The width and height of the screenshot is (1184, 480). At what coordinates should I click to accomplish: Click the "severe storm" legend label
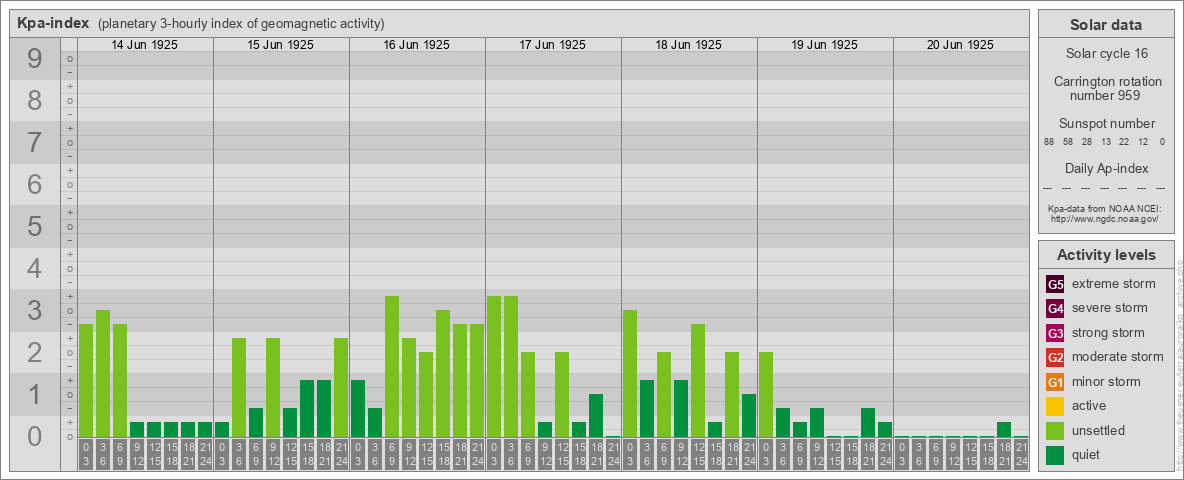1109,308
